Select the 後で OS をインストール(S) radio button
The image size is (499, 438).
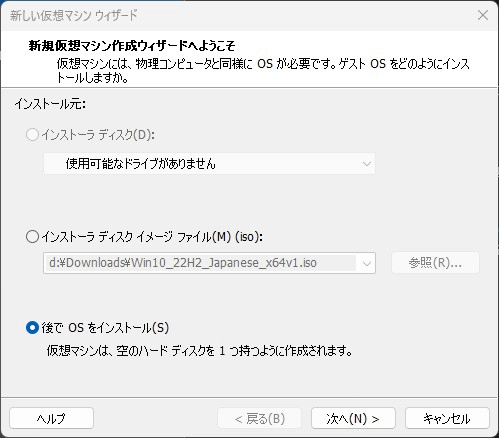(x=32, y=328)
